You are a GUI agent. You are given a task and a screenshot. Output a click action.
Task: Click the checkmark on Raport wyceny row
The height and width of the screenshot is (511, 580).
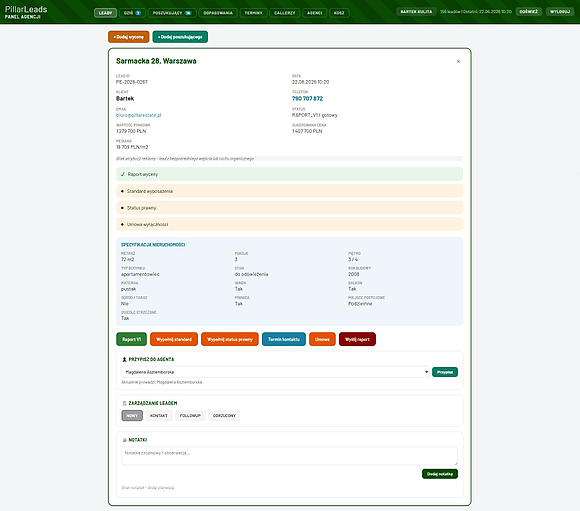(x=123, y=174)
